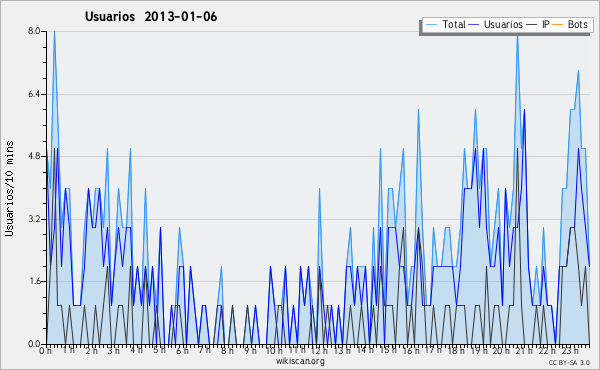Click the y-axis value 0.0
The image size is (600, 370).
tap(34, 344)
